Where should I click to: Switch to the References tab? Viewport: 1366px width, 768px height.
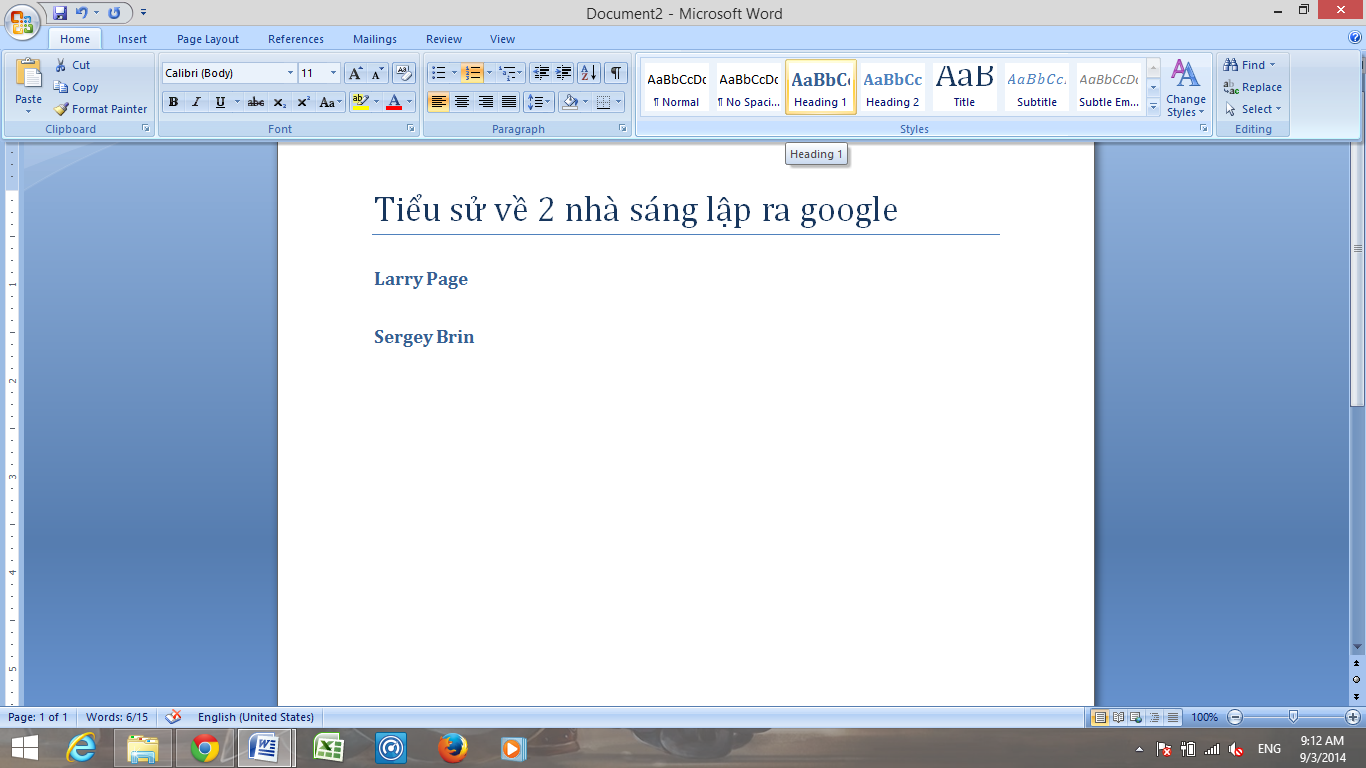pyautogui.click(x=296, y=39)
